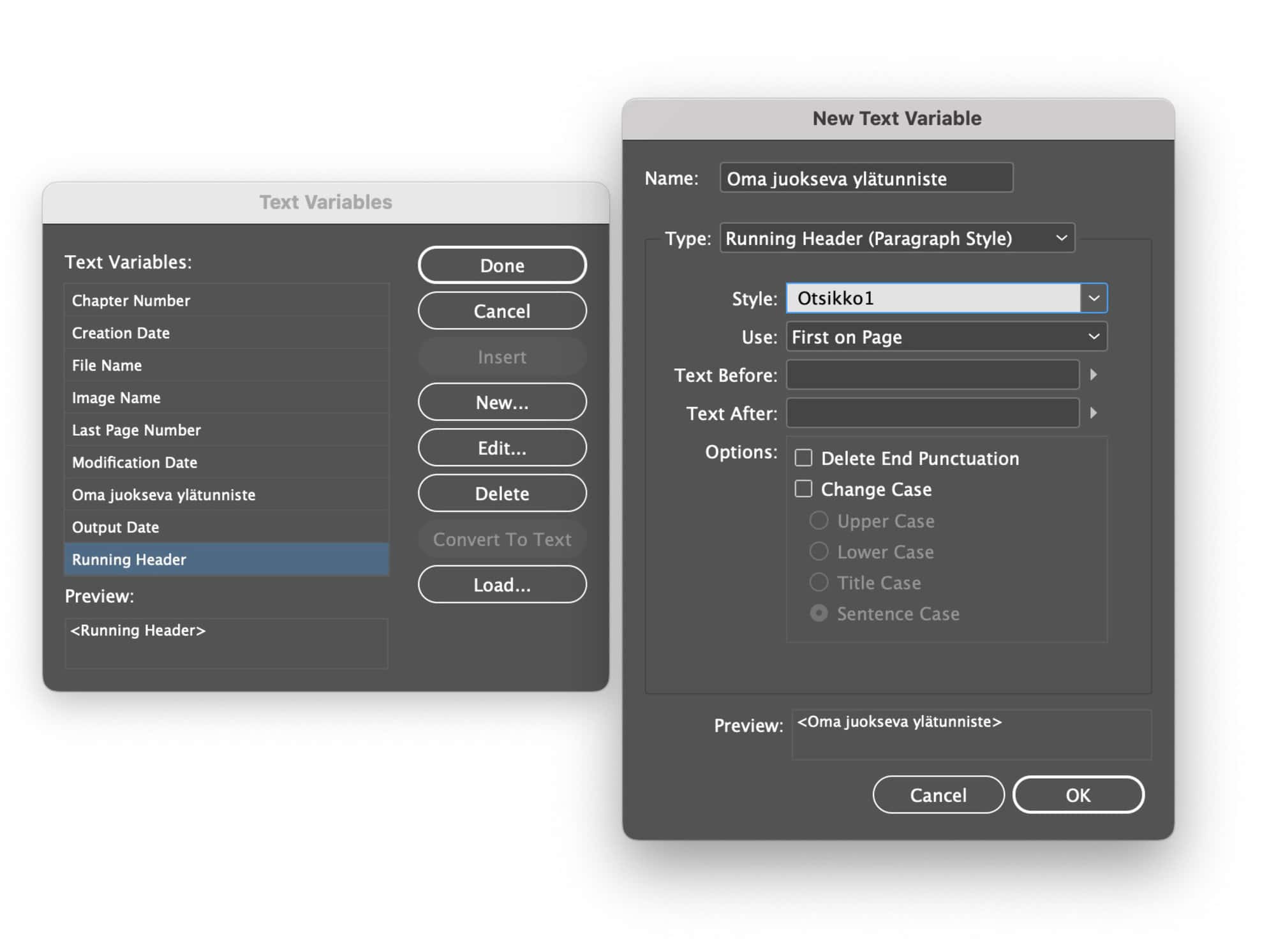Select Chapter Number in the variables list
Viewport: 1276px width, 952px height.
click(x=226, y=300)
